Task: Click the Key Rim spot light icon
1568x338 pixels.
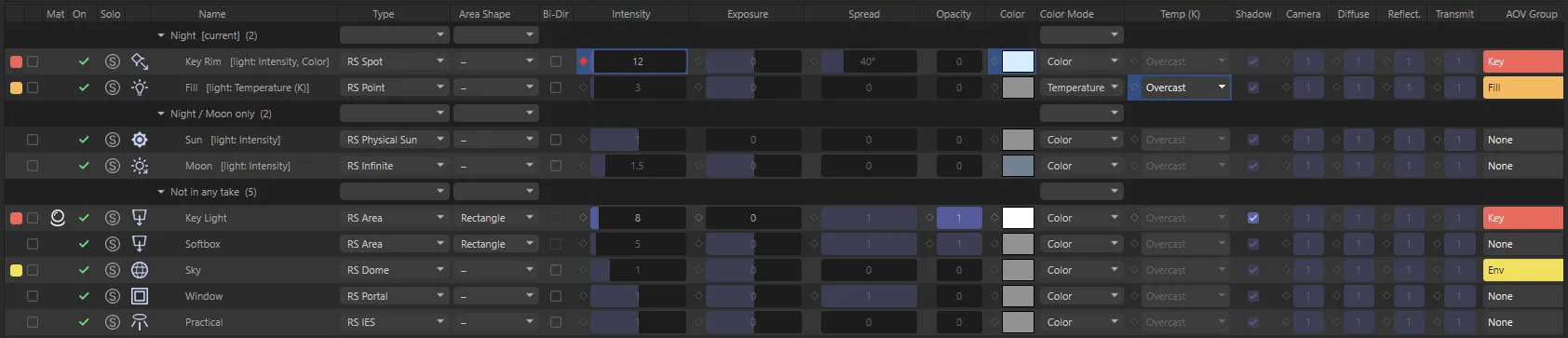Action: pos(140,61)
